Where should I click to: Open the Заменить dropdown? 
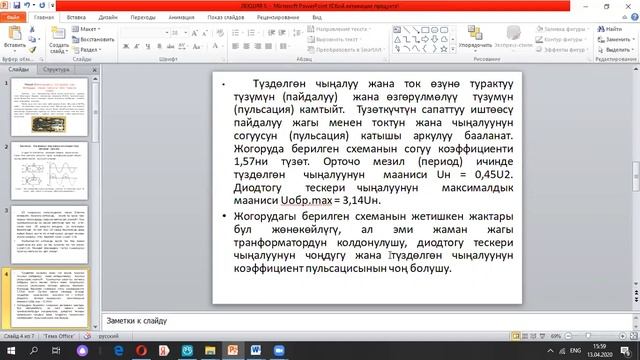616,40
